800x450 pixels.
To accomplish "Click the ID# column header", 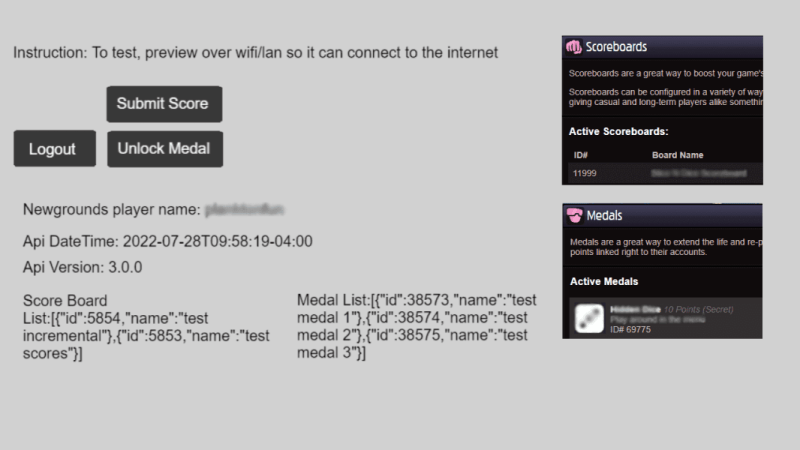I will click(x=581, y=155).
